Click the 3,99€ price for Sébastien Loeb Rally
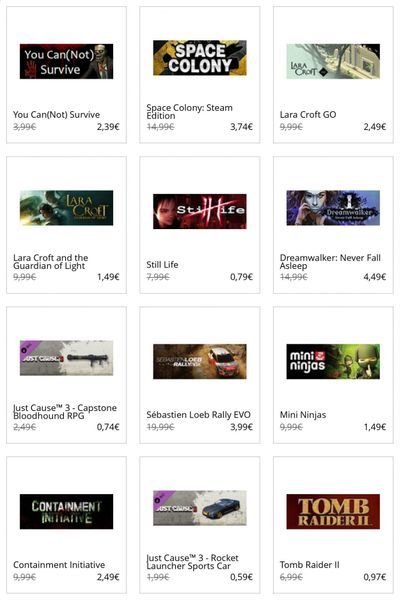Viewport: 400px width, 600px height. [x=242, y=427]
